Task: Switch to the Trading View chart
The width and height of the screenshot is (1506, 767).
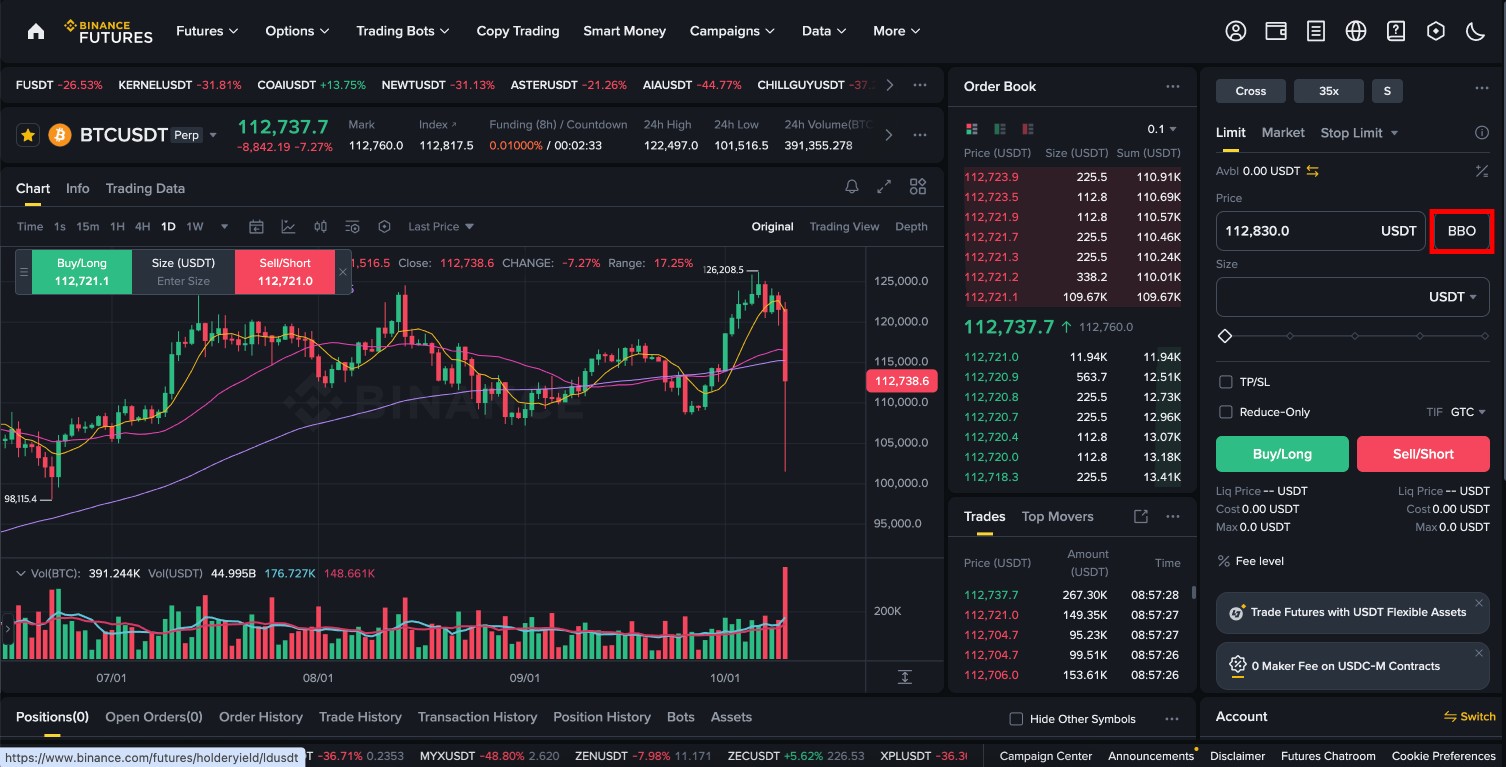Action: (844, 227)
